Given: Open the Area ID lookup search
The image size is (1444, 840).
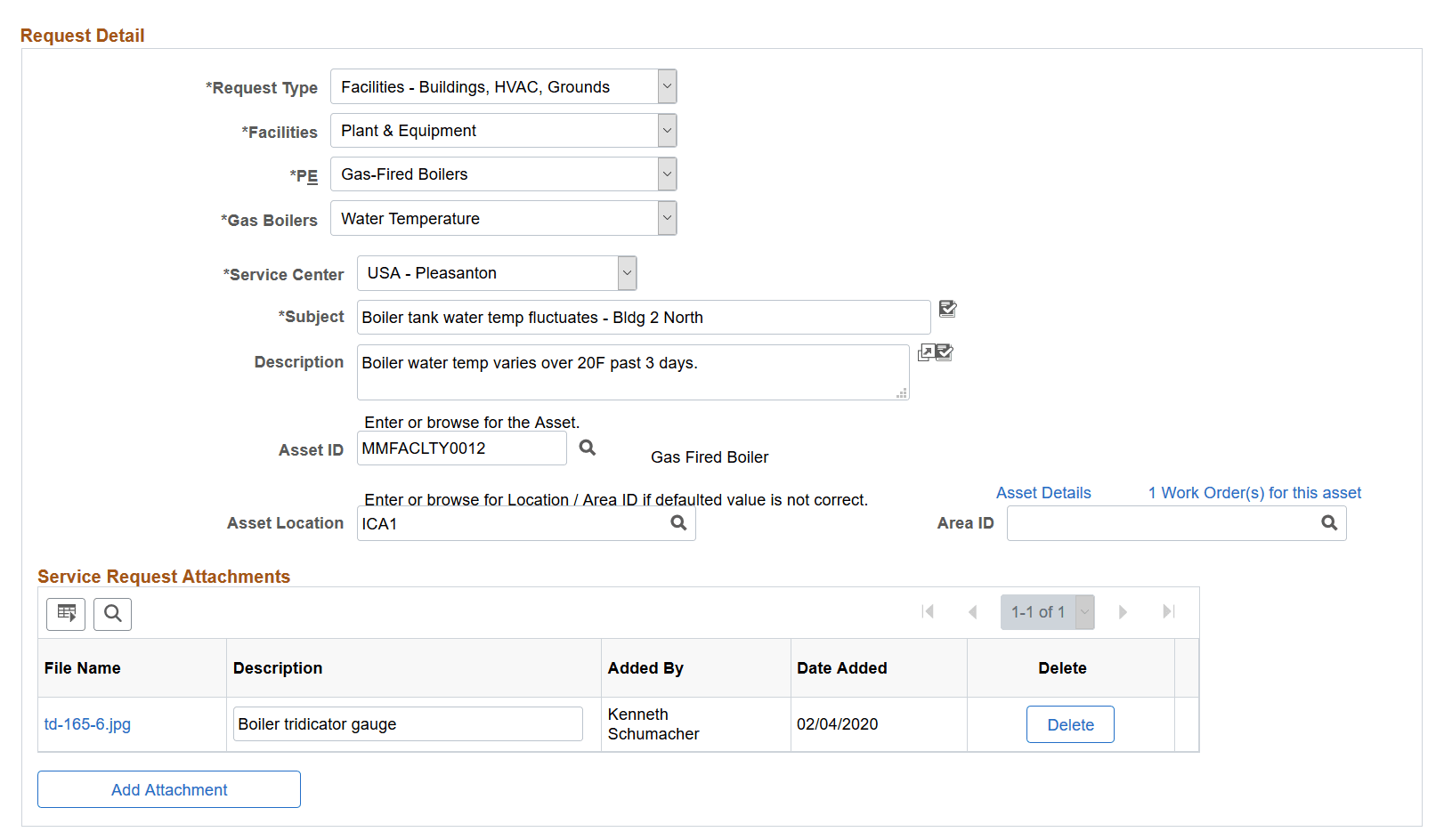Looking at the screenshot, I should [1329, 523].
